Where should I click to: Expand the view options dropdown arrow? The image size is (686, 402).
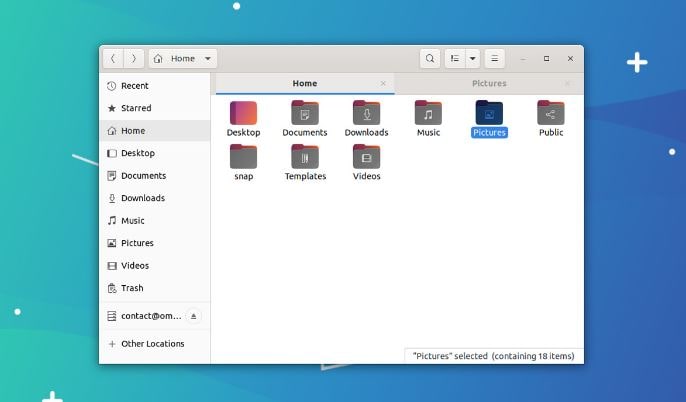[472, 59]
